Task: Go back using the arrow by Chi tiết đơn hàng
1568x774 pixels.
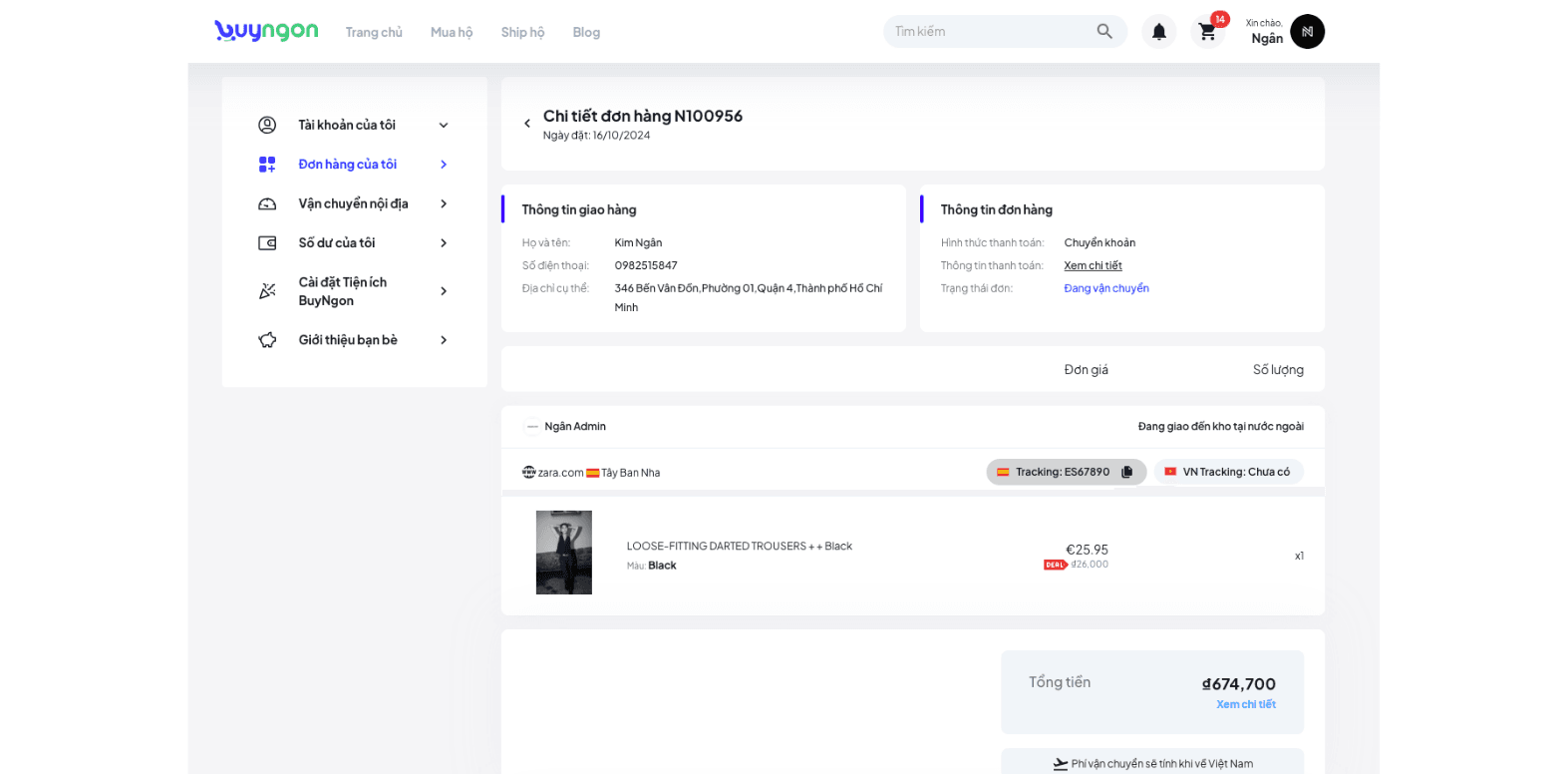Action: point(527,124)
